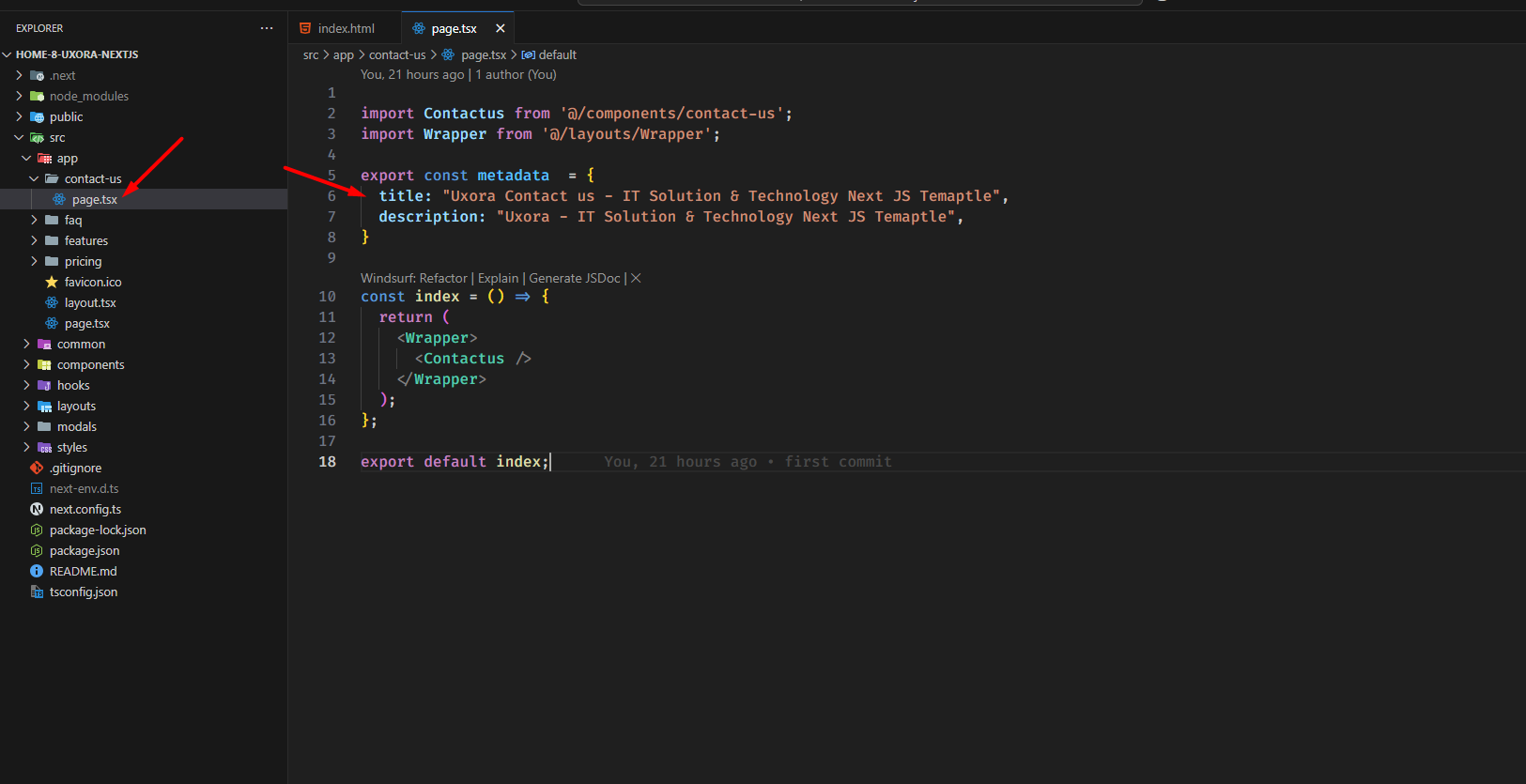Collapse the contact-us folder chevron
The width and height of the screenshot is (1526, 784).
[x=34, y=178]
